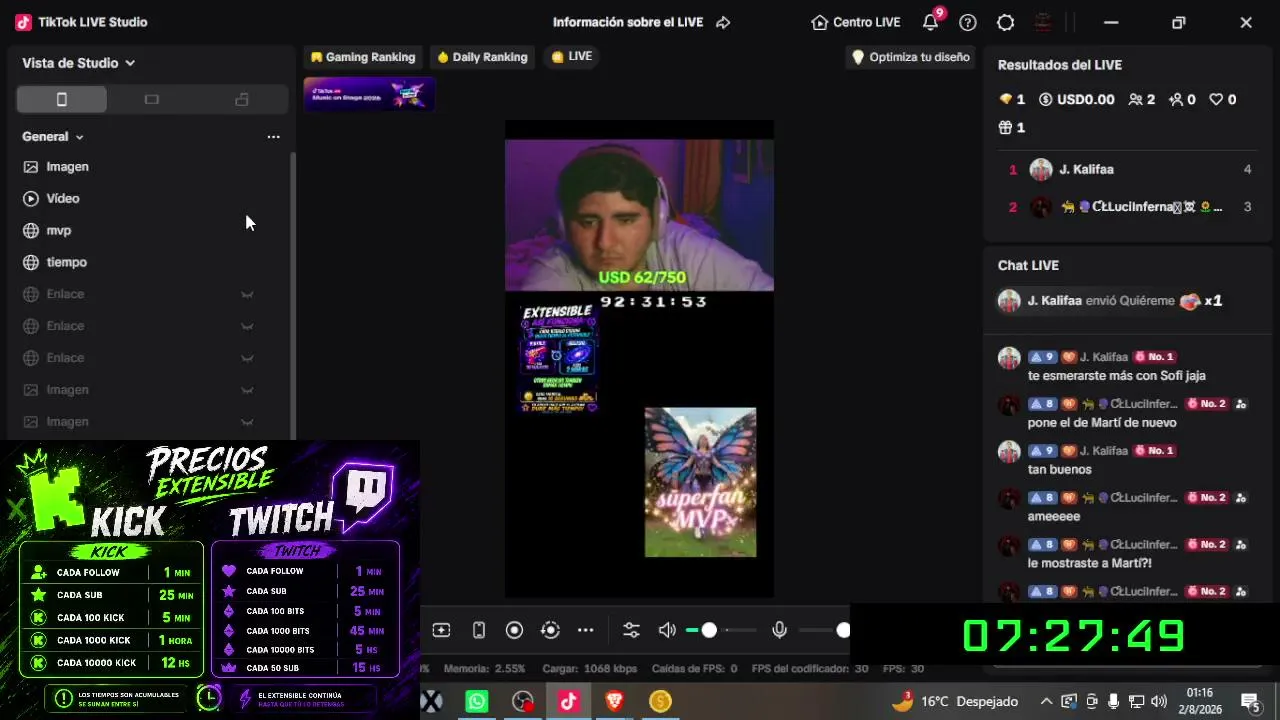Collapse the General sources group
The image size is (1280, 720).
(x=53, y=137)
